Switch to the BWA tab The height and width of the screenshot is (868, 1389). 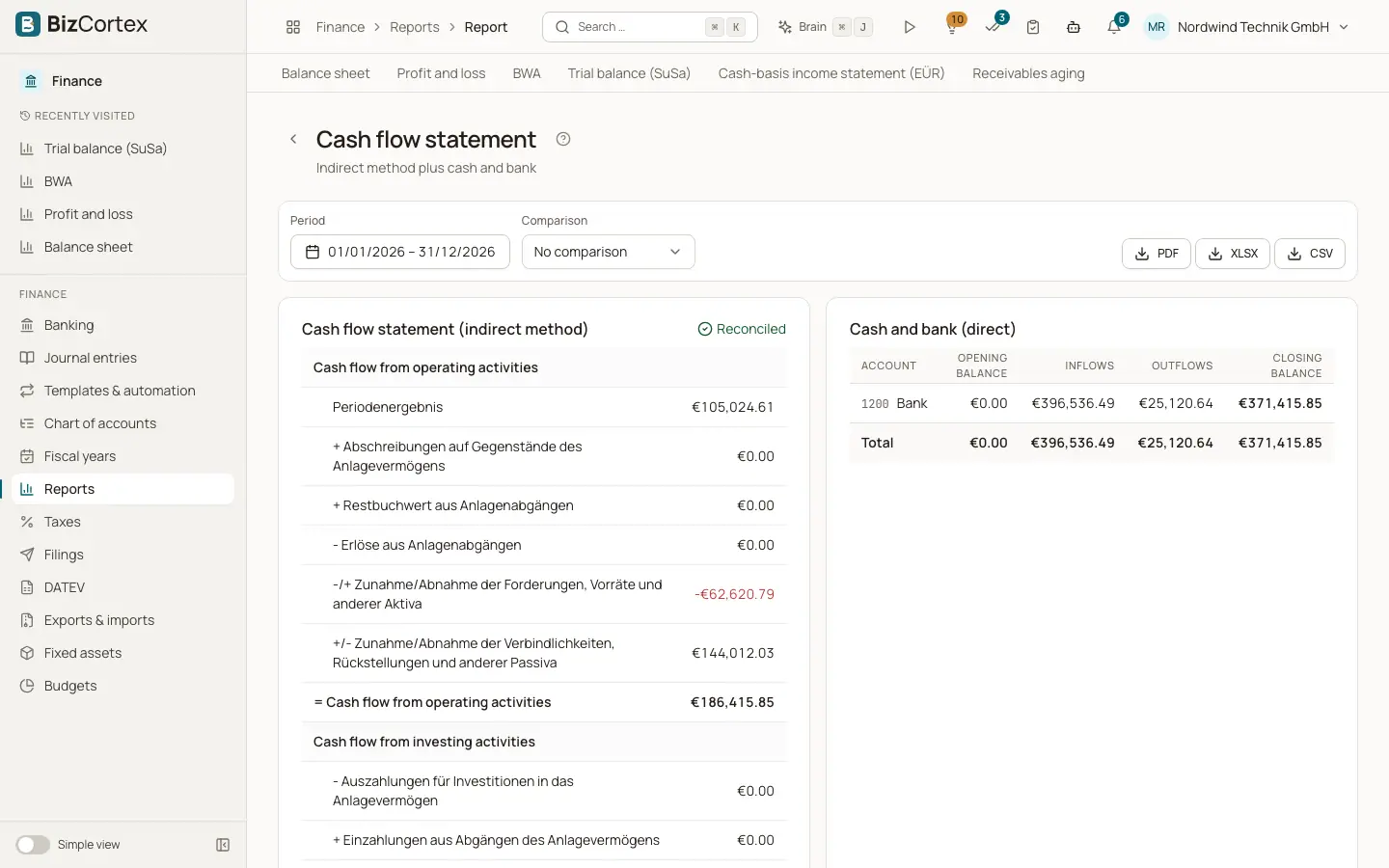(527, 73)
